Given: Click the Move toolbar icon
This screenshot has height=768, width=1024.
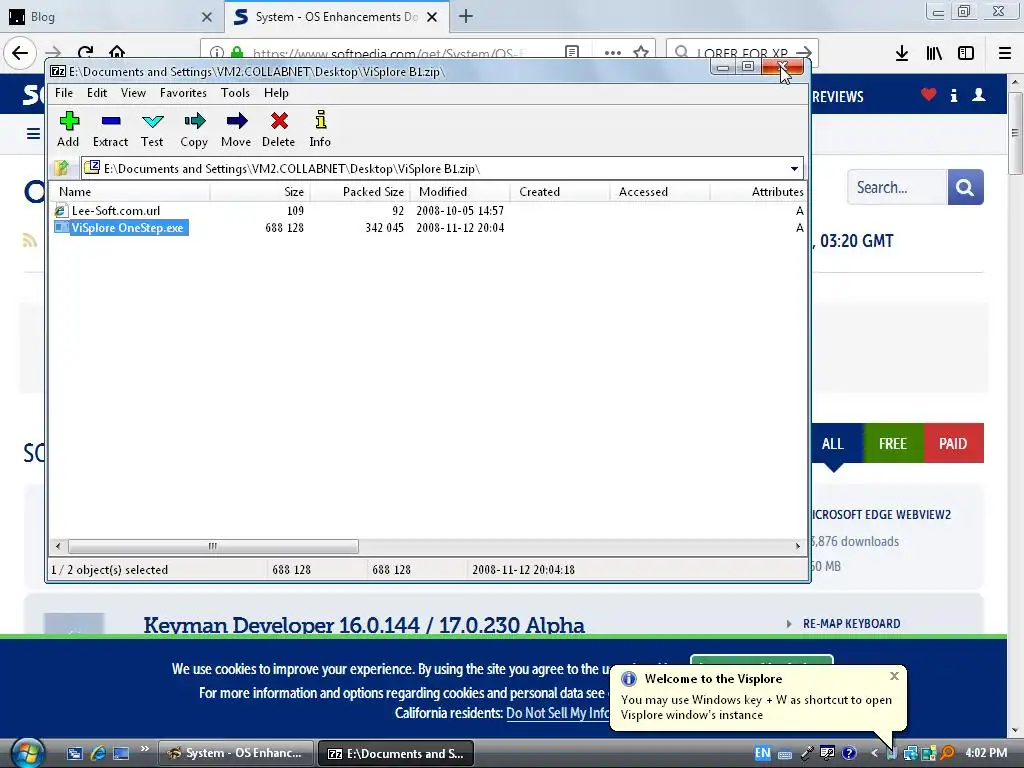Looking at the screenshot, I should pos(236,129).
